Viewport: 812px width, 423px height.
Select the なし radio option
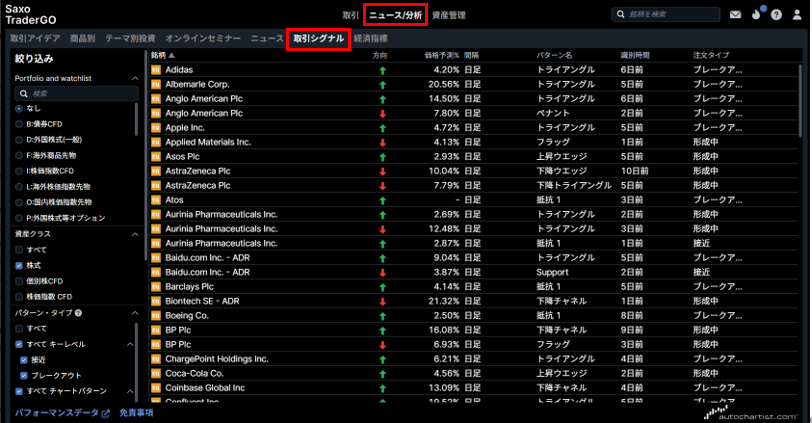19,109
